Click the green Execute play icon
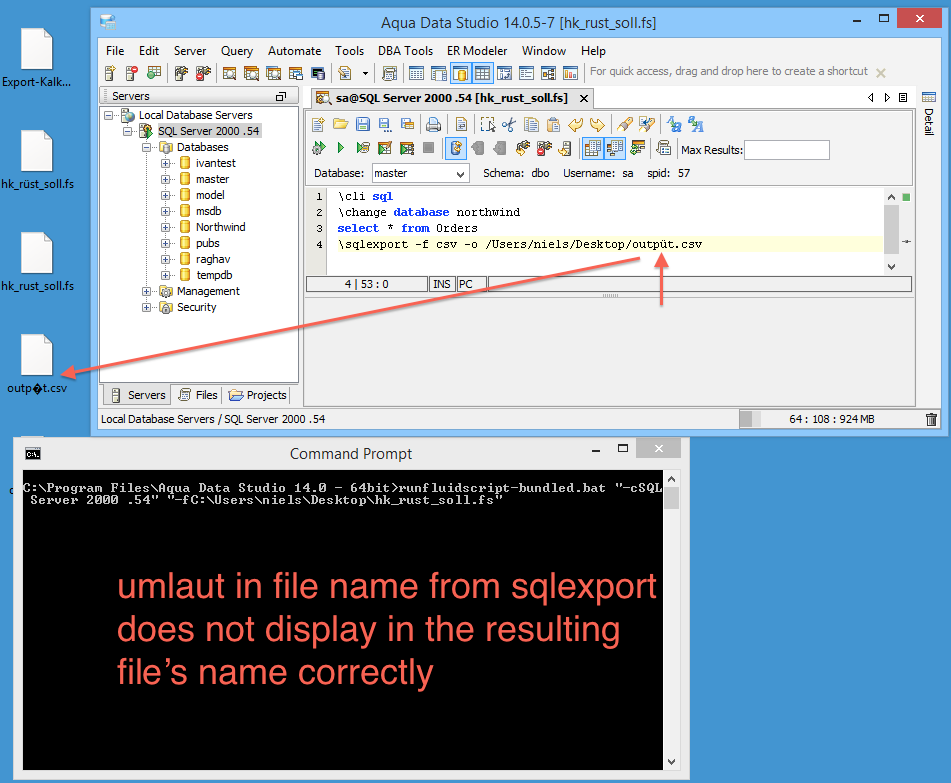Viewport: 951px width, 783px height. pyautogui.click(x=340, y=147)
